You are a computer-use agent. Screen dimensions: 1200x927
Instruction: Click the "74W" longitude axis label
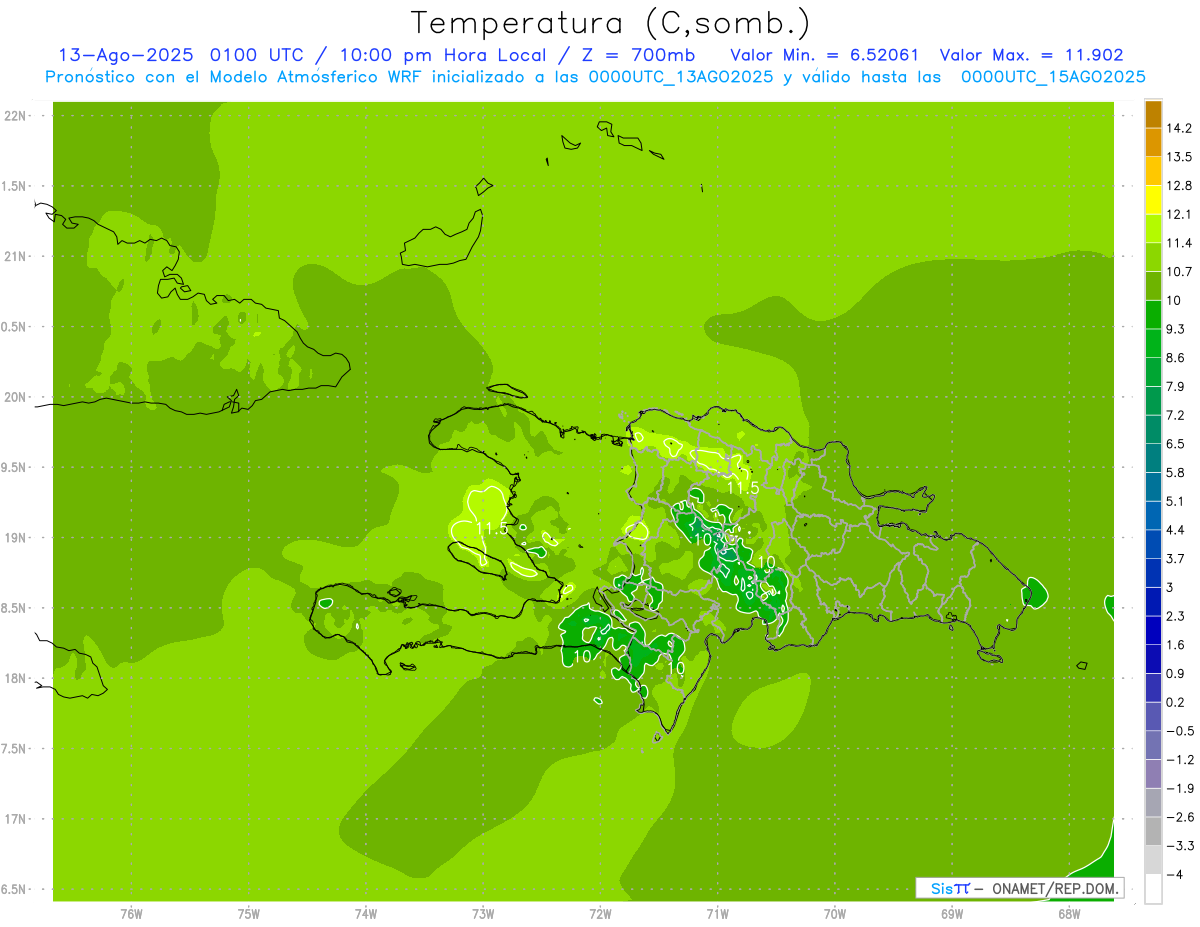[x=366, y=913]
